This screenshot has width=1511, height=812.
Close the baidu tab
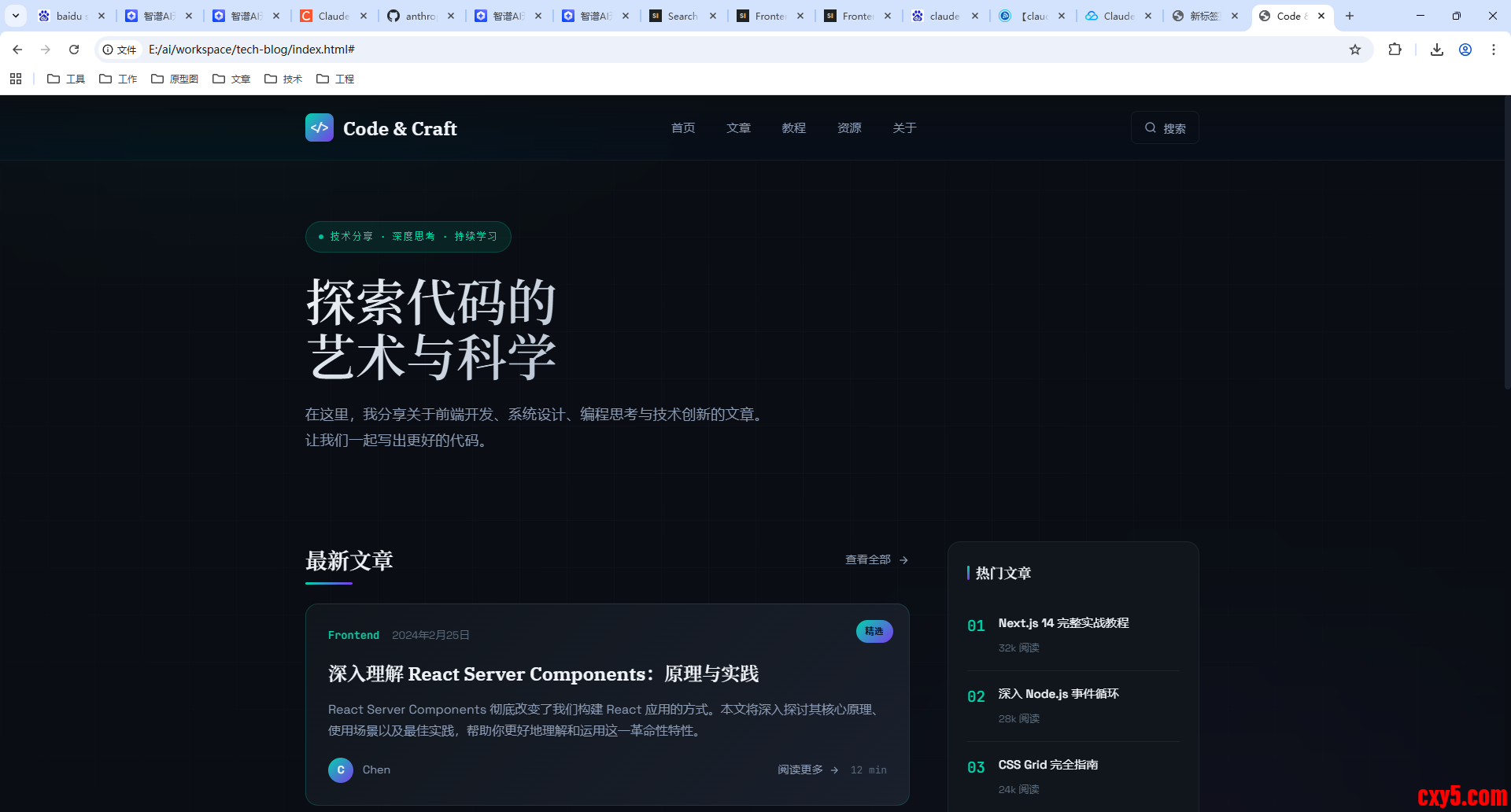(102, 16)
